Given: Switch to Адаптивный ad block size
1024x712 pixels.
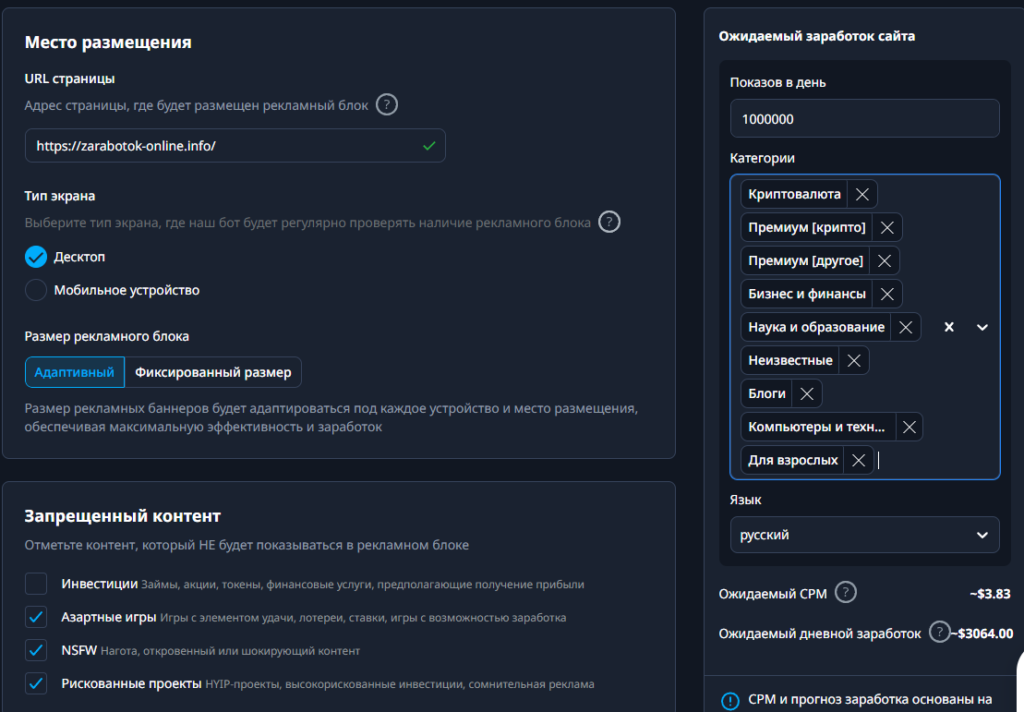Looking at the screenshot, I should [75, 372].
